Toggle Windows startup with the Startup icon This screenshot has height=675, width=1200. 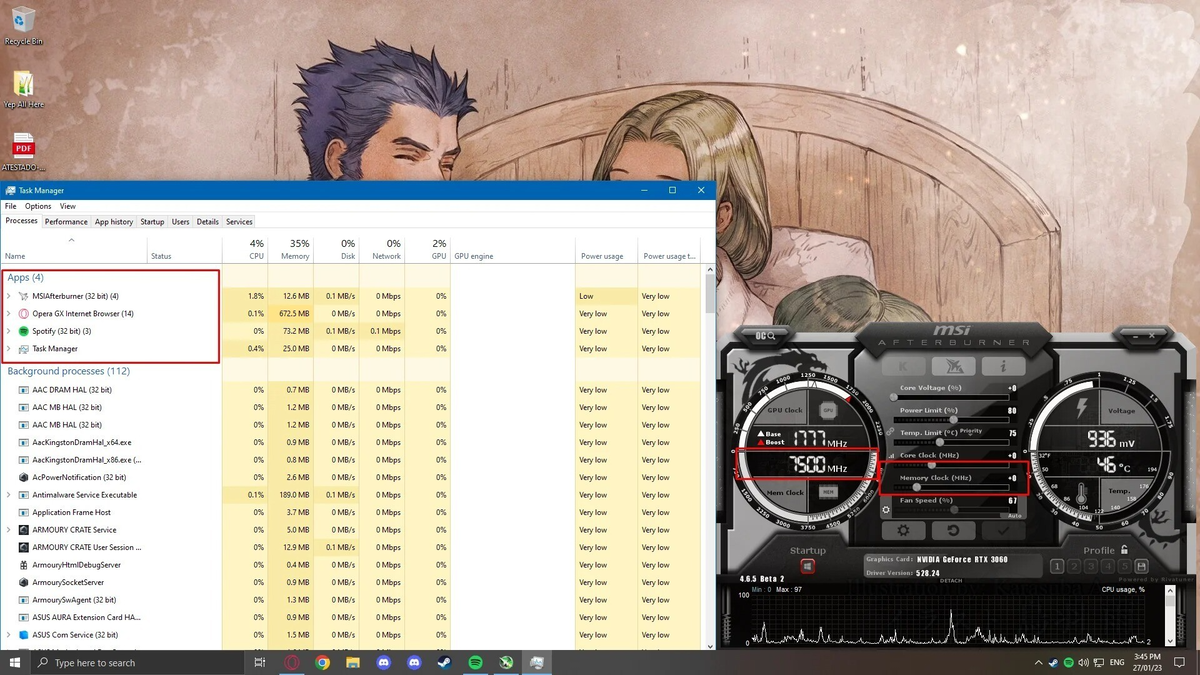(x=808, y=565)
